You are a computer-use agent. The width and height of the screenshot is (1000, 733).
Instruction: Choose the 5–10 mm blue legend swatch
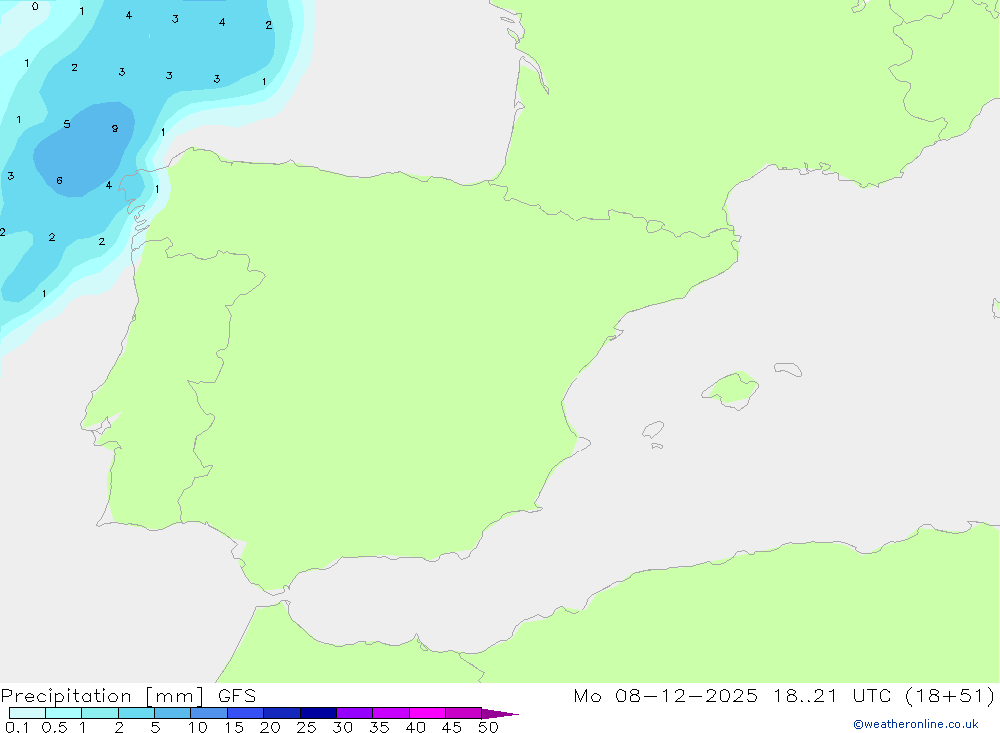point(172,713)
